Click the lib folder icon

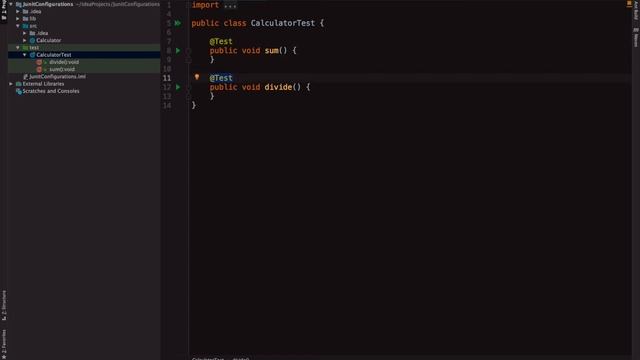pyautogui.click(x=25, y=19)
